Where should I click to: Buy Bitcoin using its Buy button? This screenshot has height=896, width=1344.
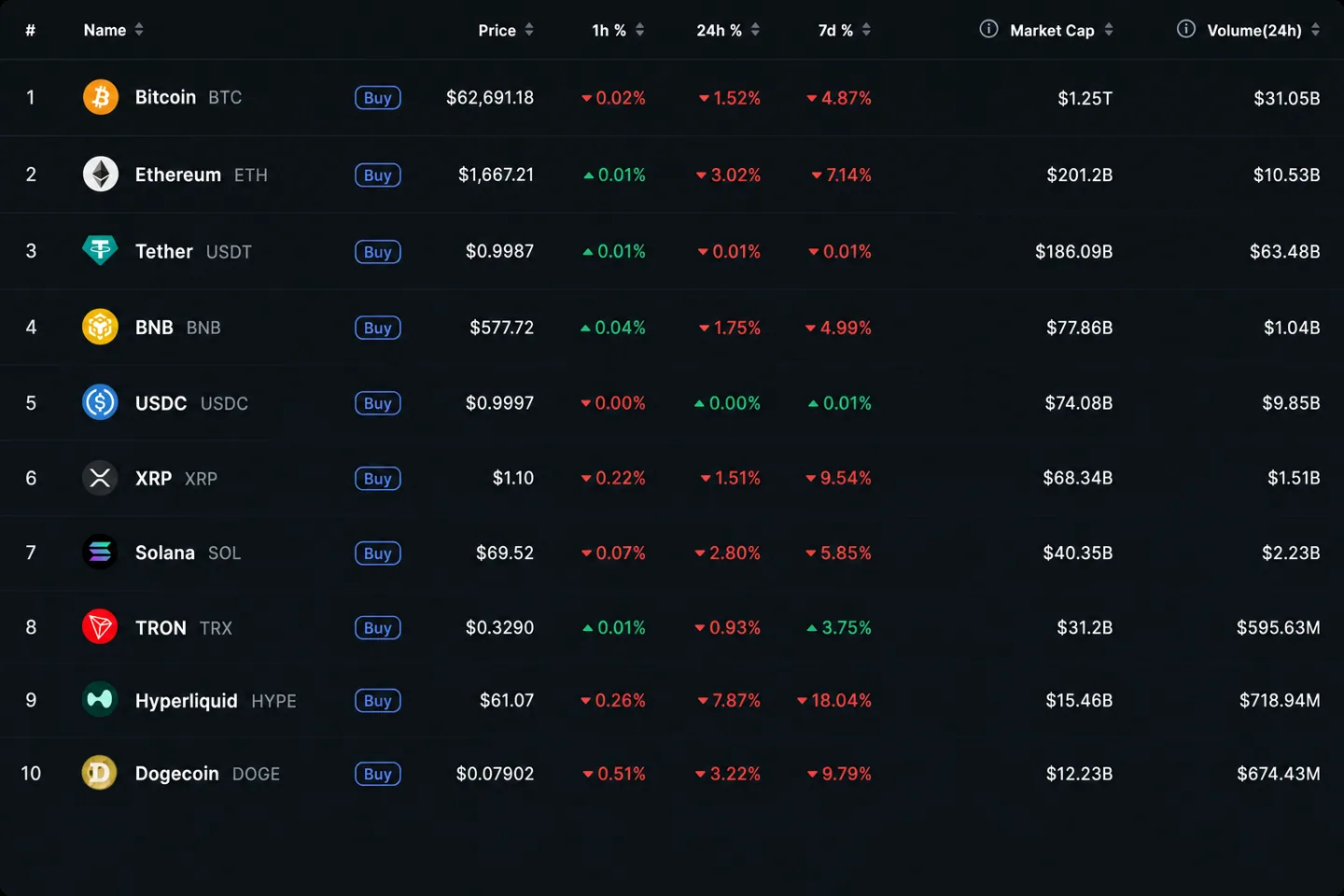(378, 98)
